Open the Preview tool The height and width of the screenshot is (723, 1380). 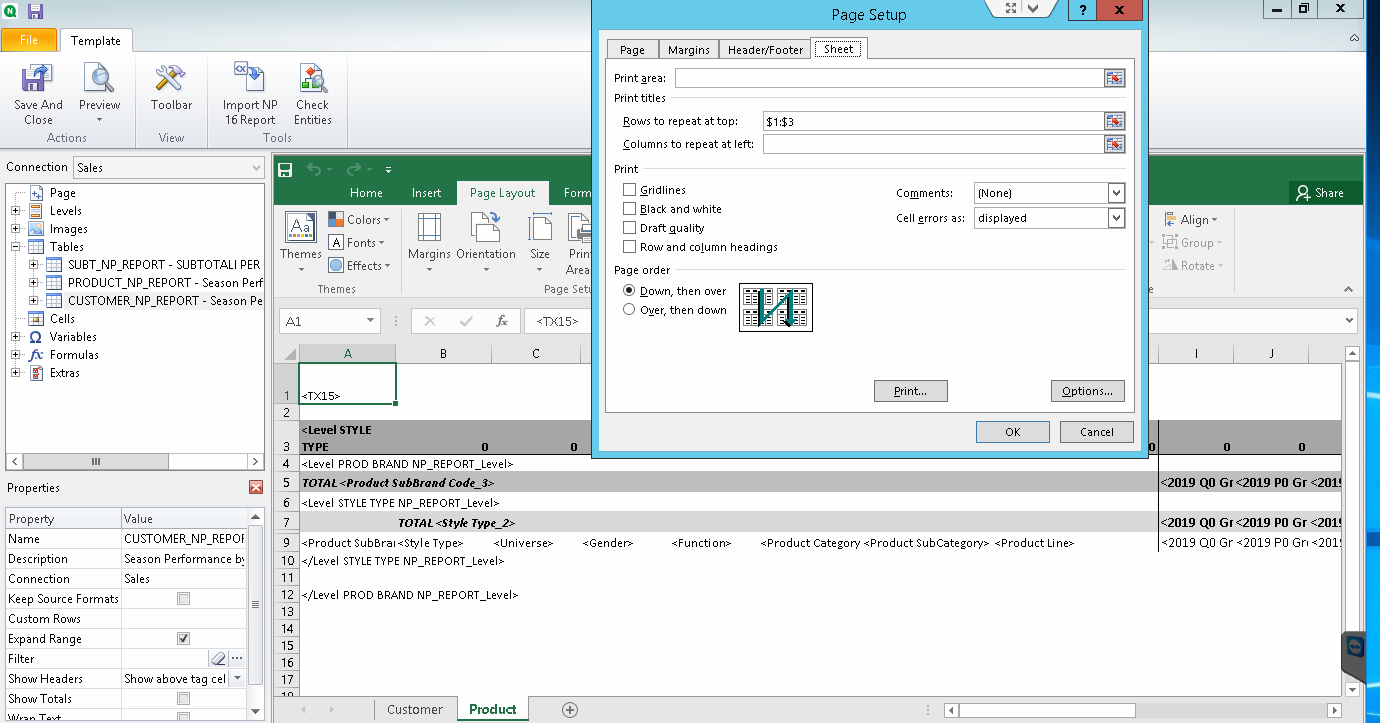[99, 90]
